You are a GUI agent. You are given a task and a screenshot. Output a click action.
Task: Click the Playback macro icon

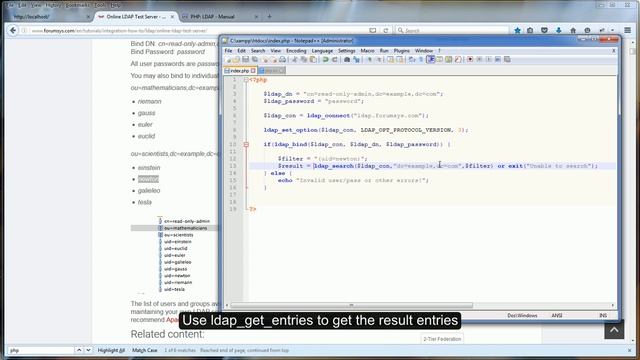(489, 60)
